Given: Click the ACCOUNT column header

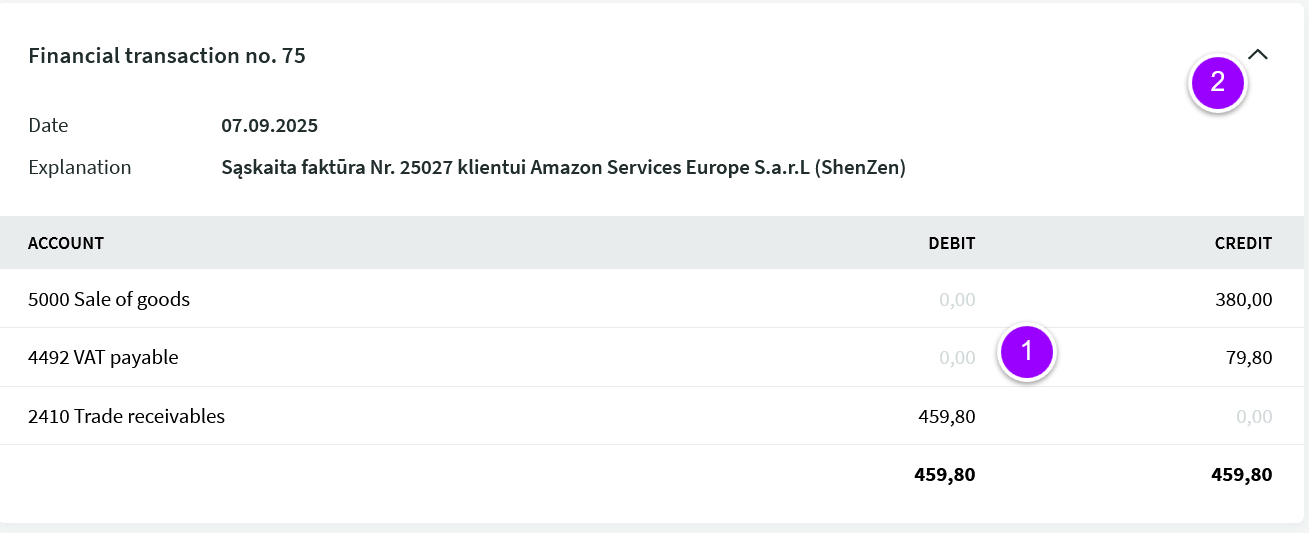Looking at the screenshot, I should [66, 243].
